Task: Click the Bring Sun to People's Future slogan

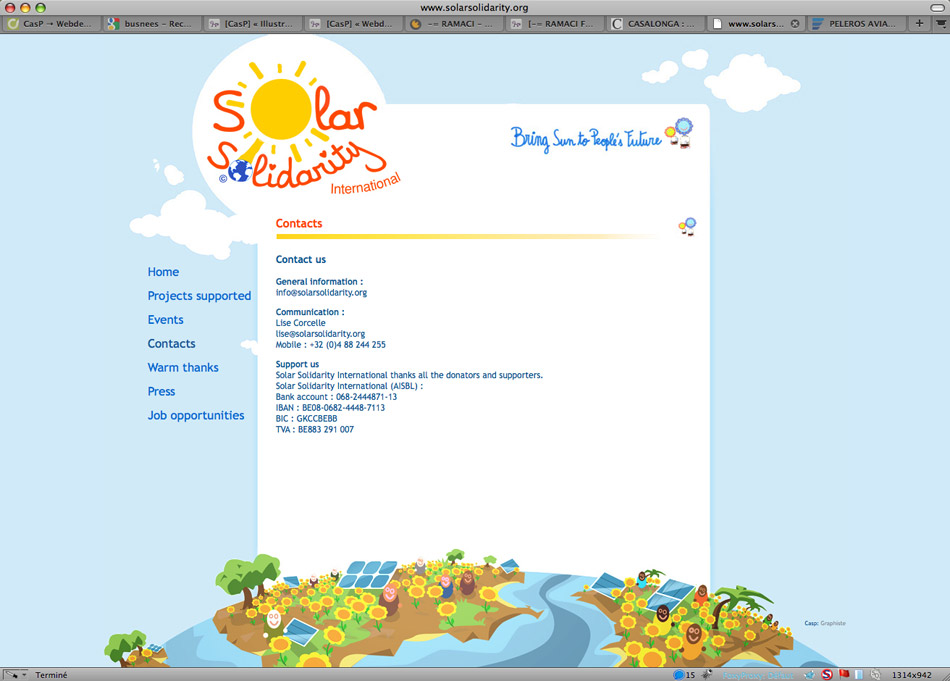Action: click(586, 138)
